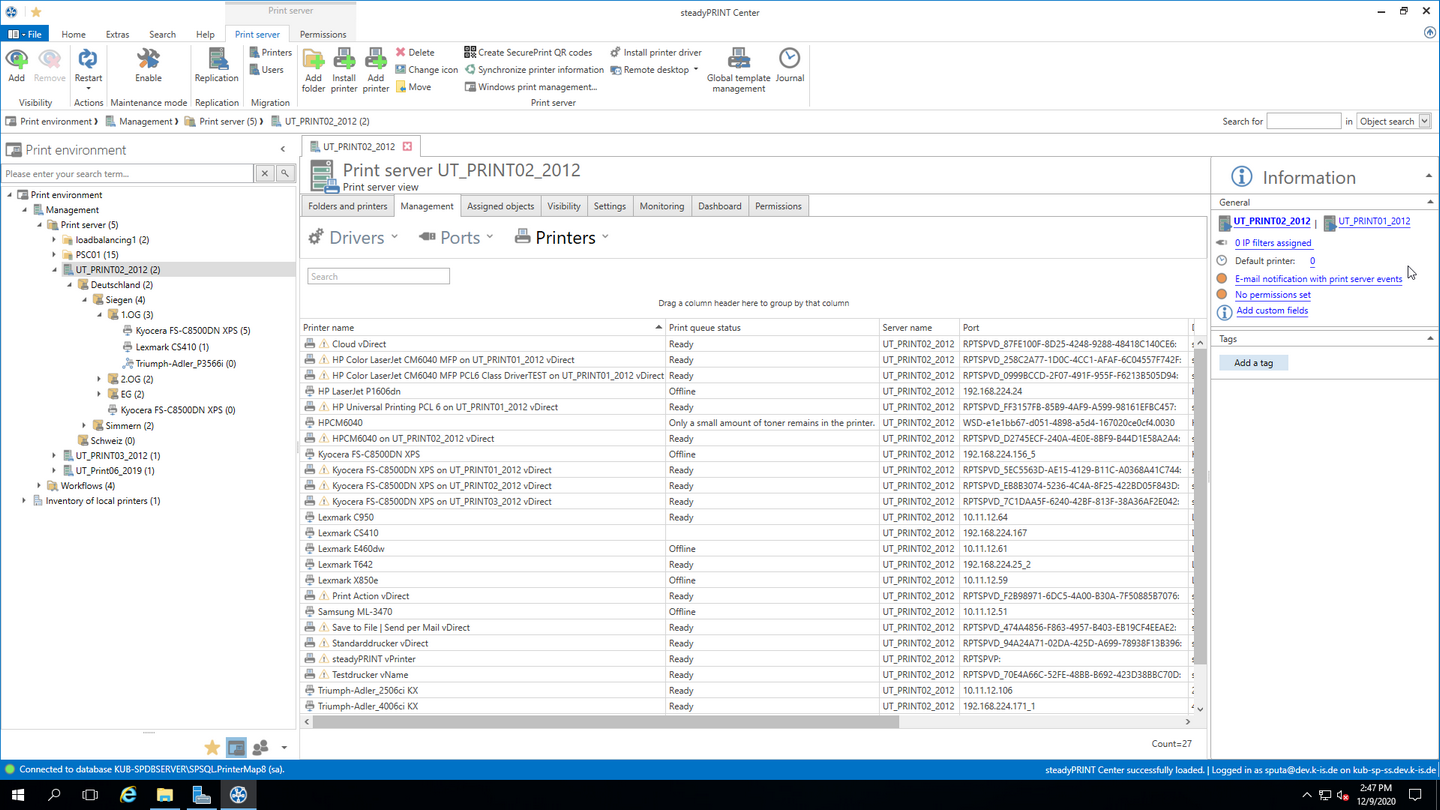Select Lexmark CS410 in tree

[172, 347]
